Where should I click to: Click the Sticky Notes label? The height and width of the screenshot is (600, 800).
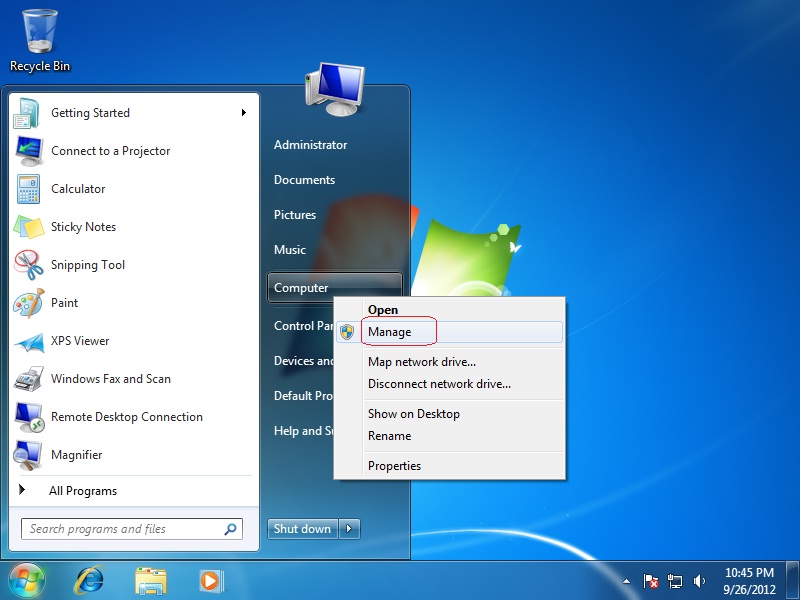pyautogui.click(x=83, y=227)
